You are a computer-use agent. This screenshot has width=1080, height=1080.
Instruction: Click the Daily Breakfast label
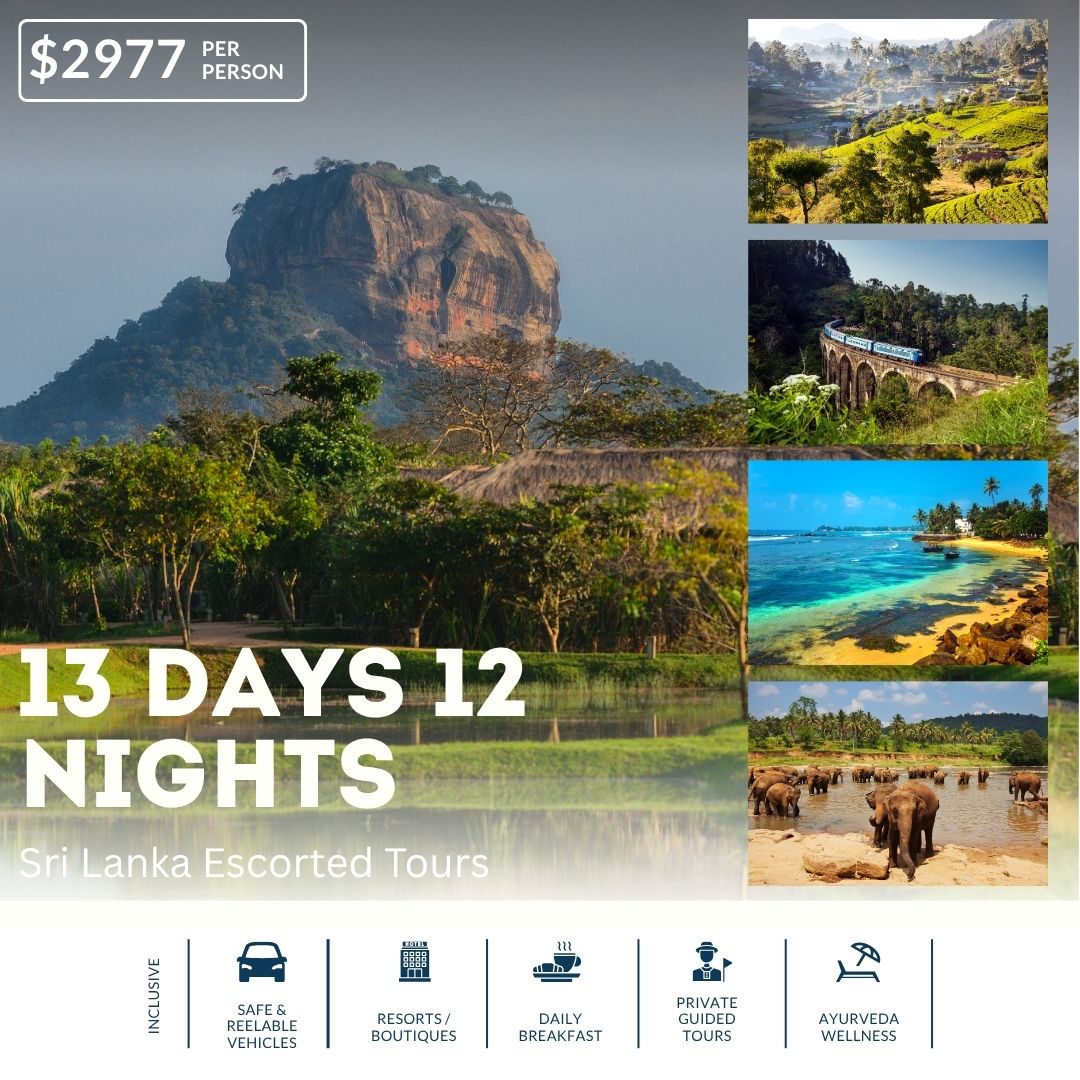[560, 1027]
